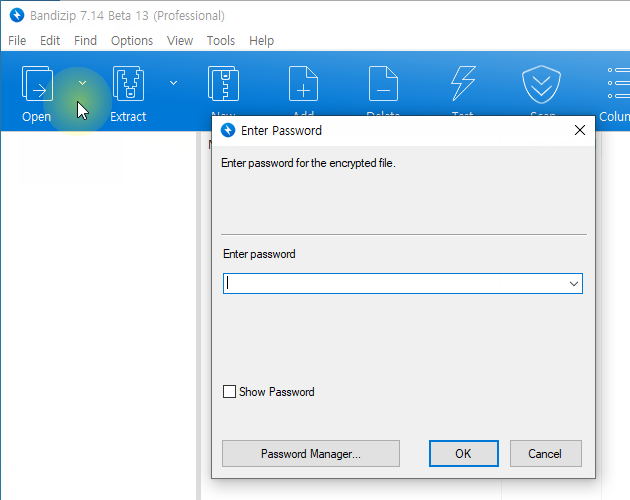Click the Extract toolbar icon
The image size is (630, 500).
click(128, 87)
